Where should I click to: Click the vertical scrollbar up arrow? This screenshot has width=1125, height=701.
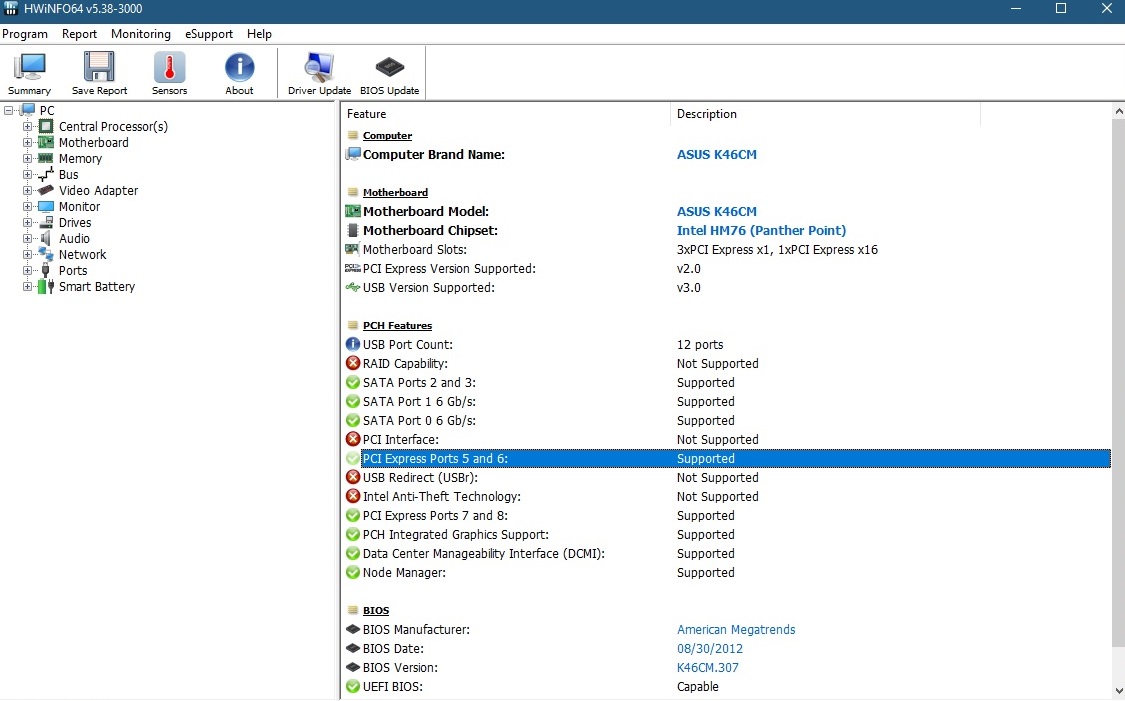click(1118, 112)
